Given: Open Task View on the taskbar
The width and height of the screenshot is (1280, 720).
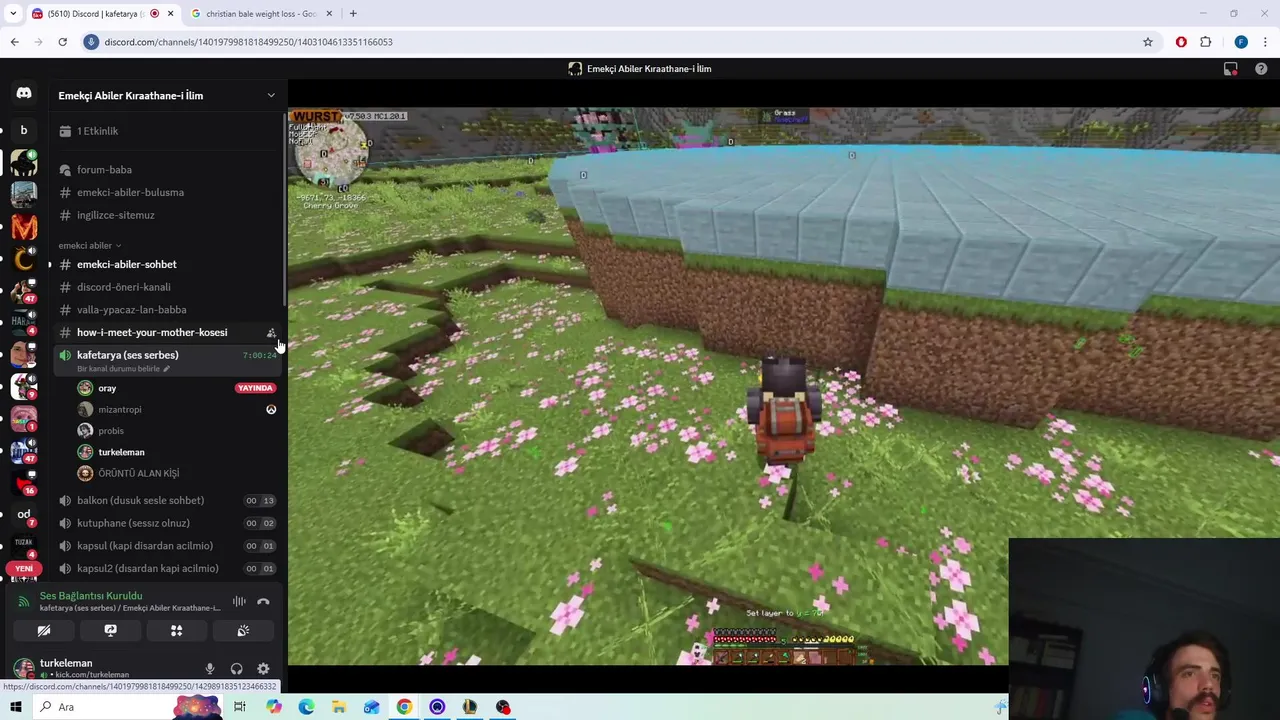Looking at the screenshot, I should 240,707.
